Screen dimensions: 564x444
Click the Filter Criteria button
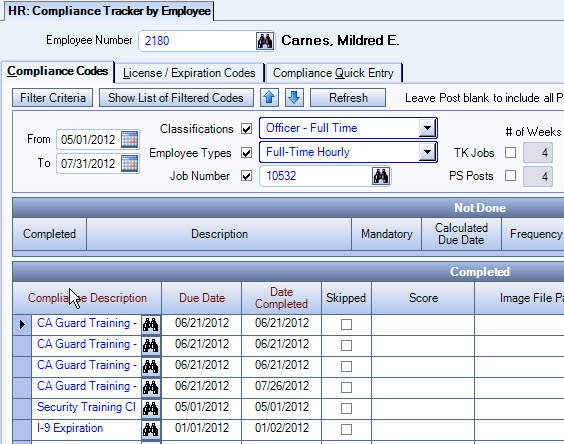coord(53,98)
